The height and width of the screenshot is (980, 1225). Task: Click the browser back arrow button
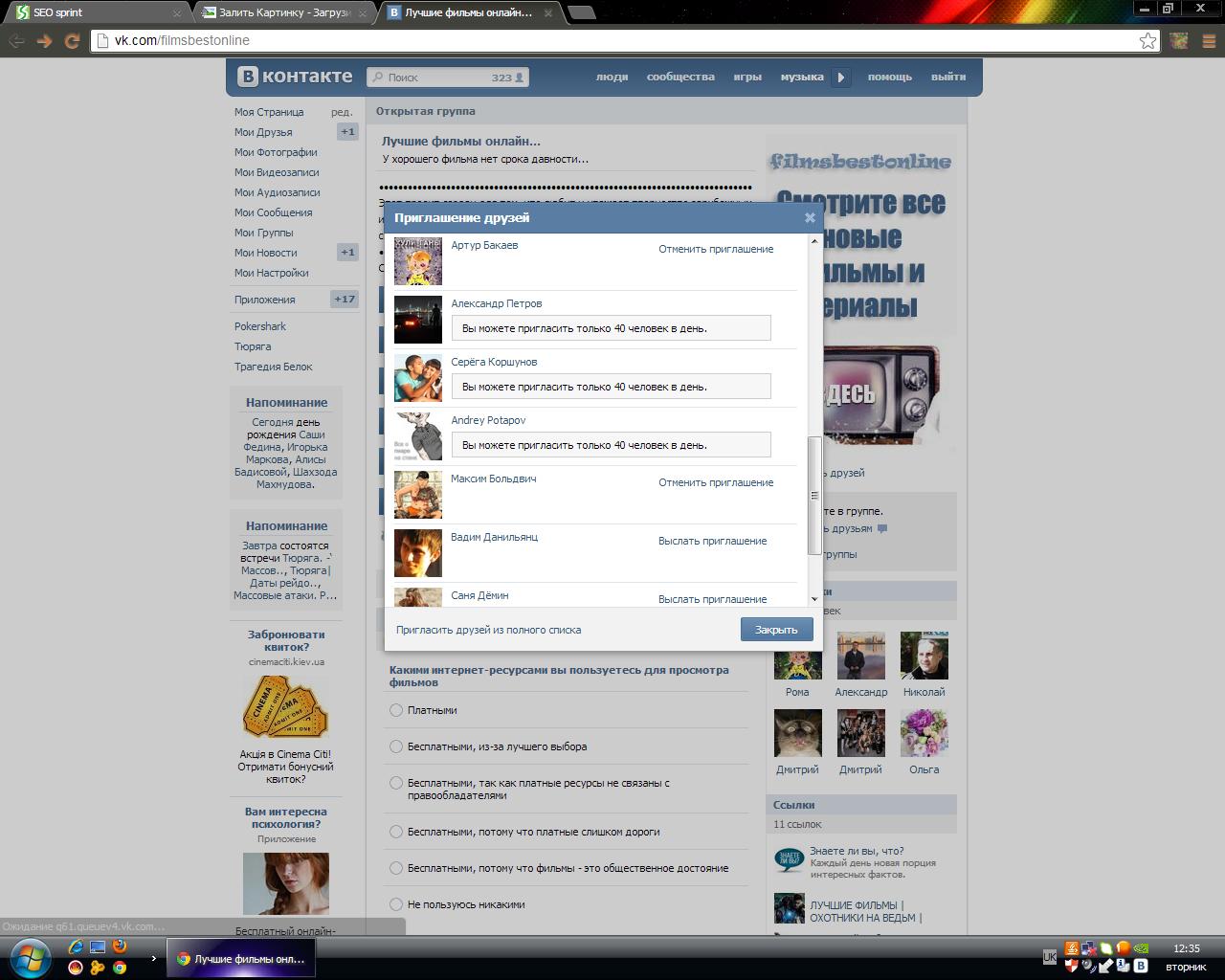tap(16, 40)
